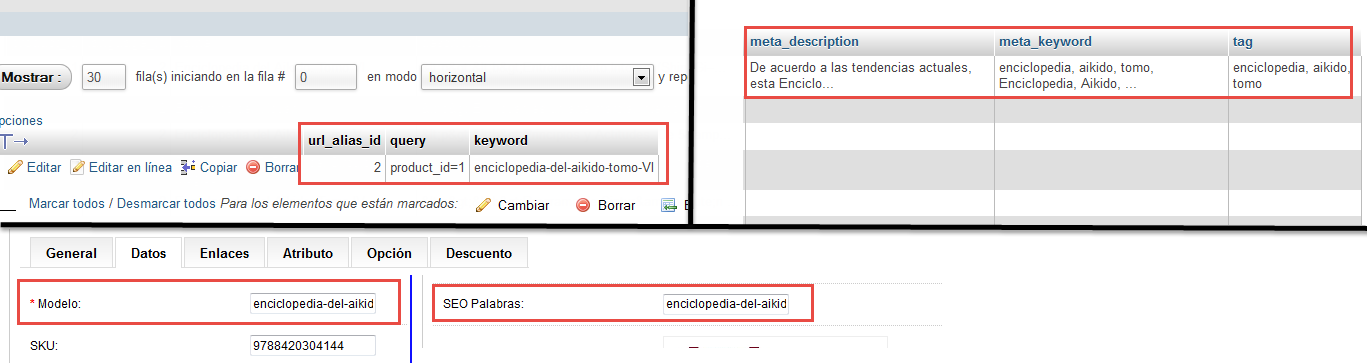Screen dimensions: 1367x363
Task: Open the Editar link for the row
Action: click(x=43, y=167)
